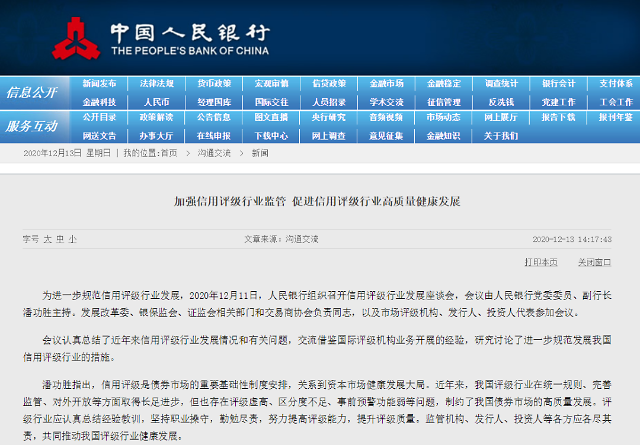Screen dimensions: 640x445
Task: Open 下载中心 page
Action: (271, 136)
